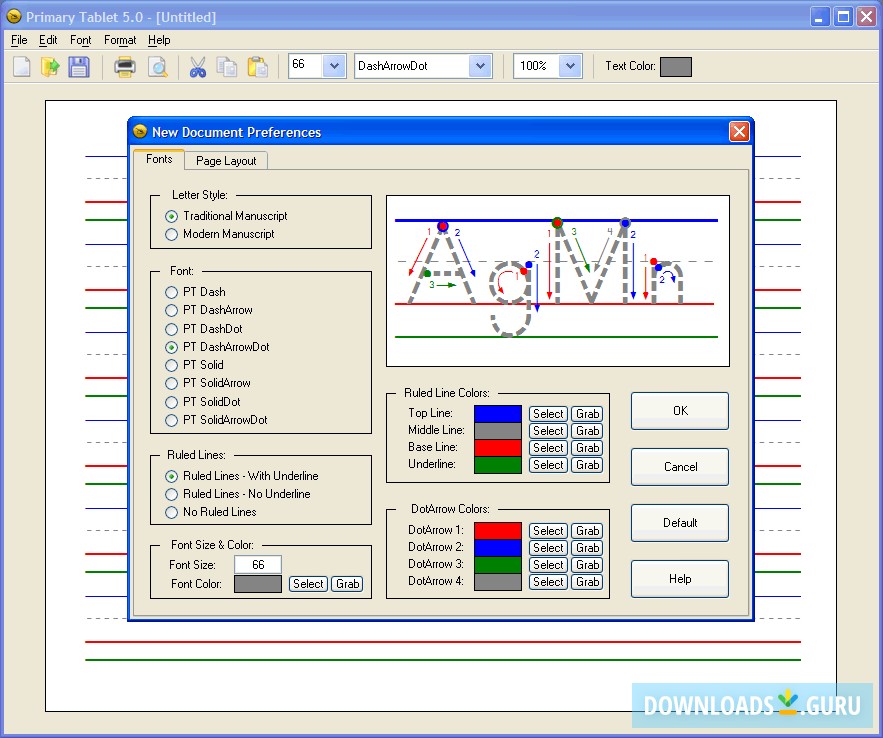The width and height of the screenshot is (883, 738).
Task: Click Select next to Top Line
Action: tap(548, 414)
